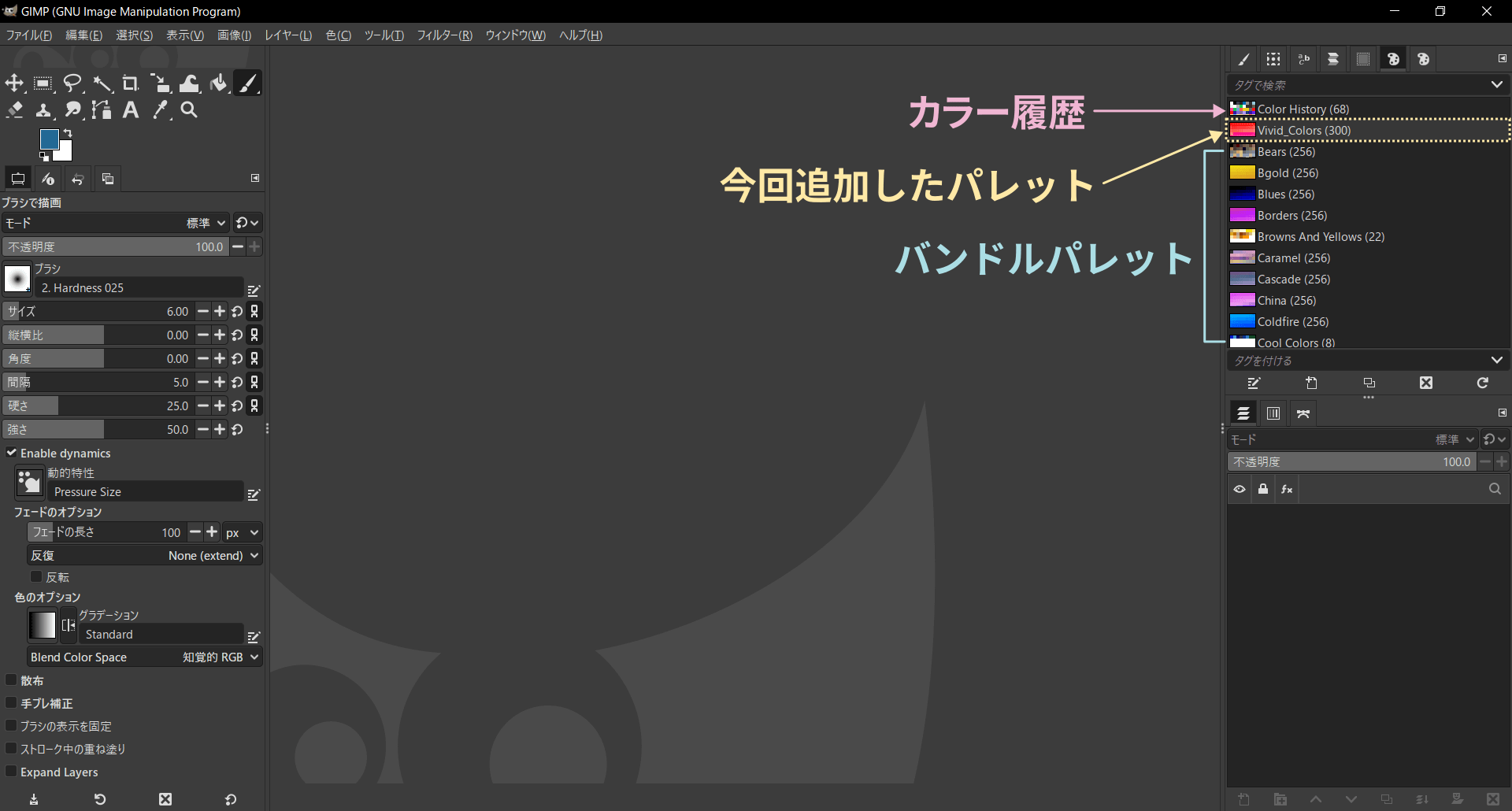
Task: Adjust the brush 不透明度 slider
Action: 116,246
